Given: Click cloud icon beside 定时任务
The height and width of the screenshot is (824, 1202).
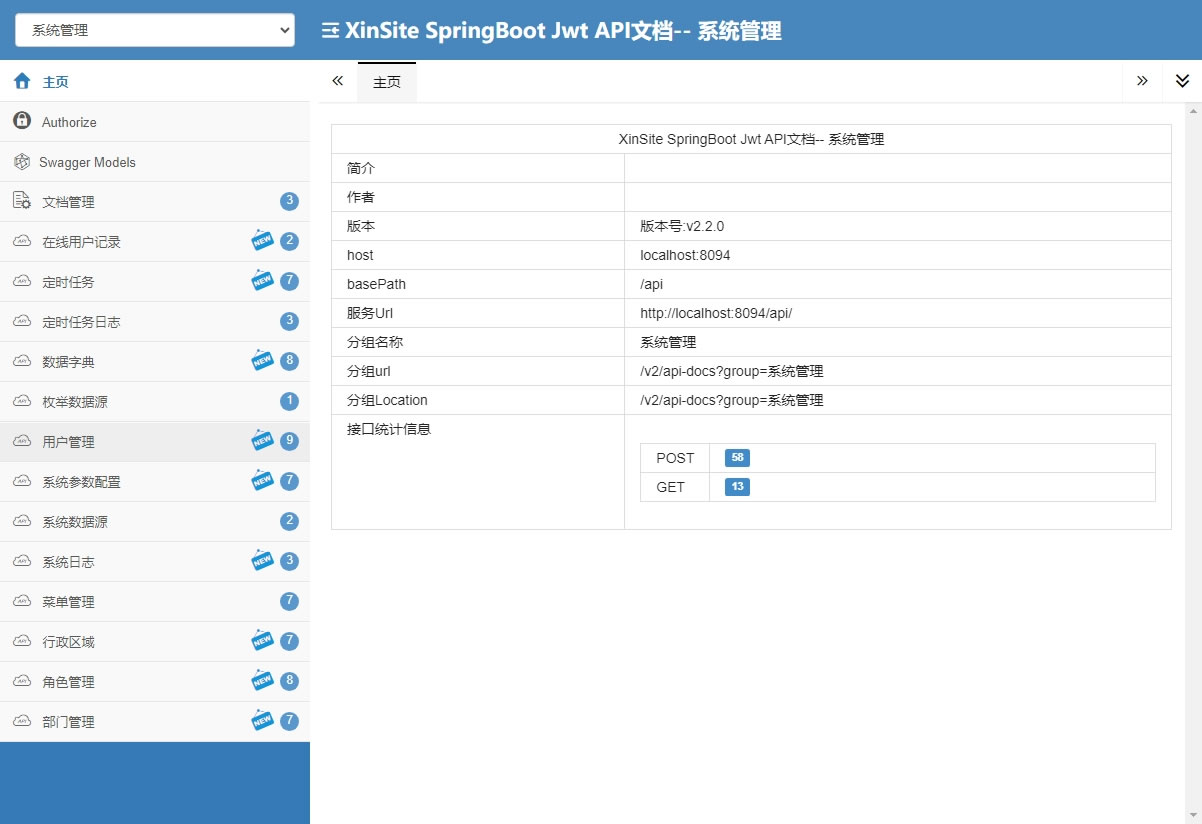Looking at the screenshot, I should (x=22, y=281).
